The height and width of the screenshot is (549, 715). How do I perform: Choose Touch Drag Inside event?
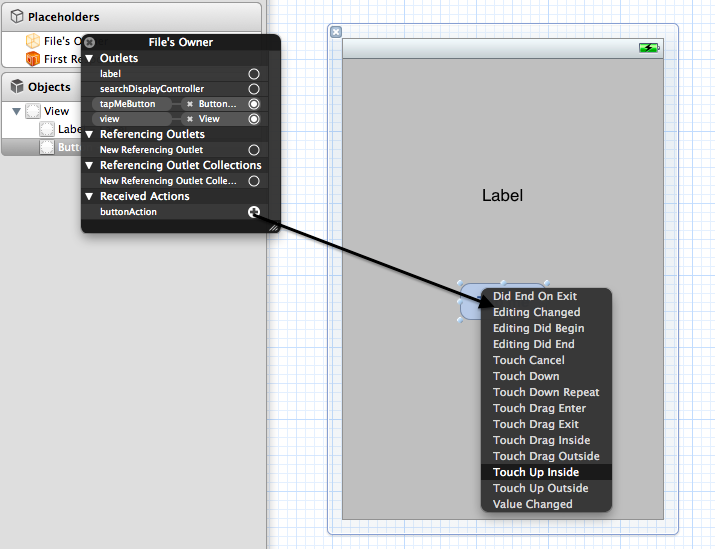tap(546, 440)
